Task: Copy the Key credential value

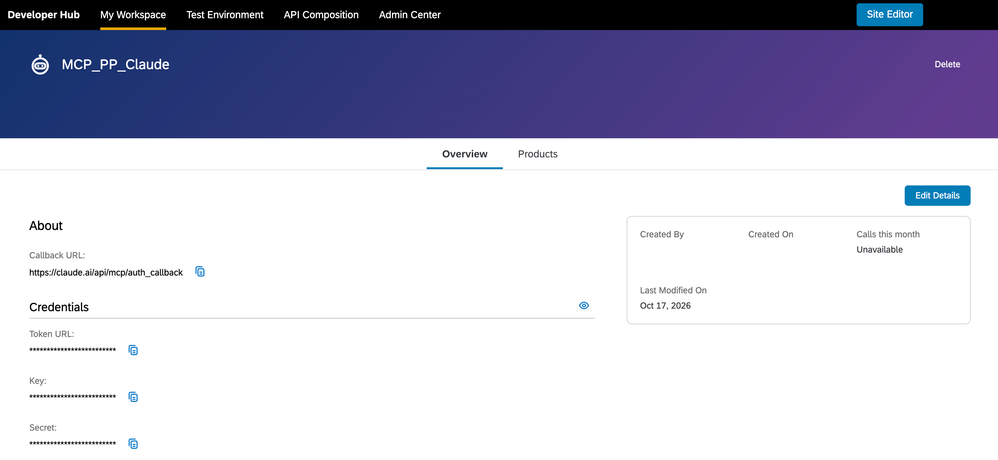Action: pos(133,397)
